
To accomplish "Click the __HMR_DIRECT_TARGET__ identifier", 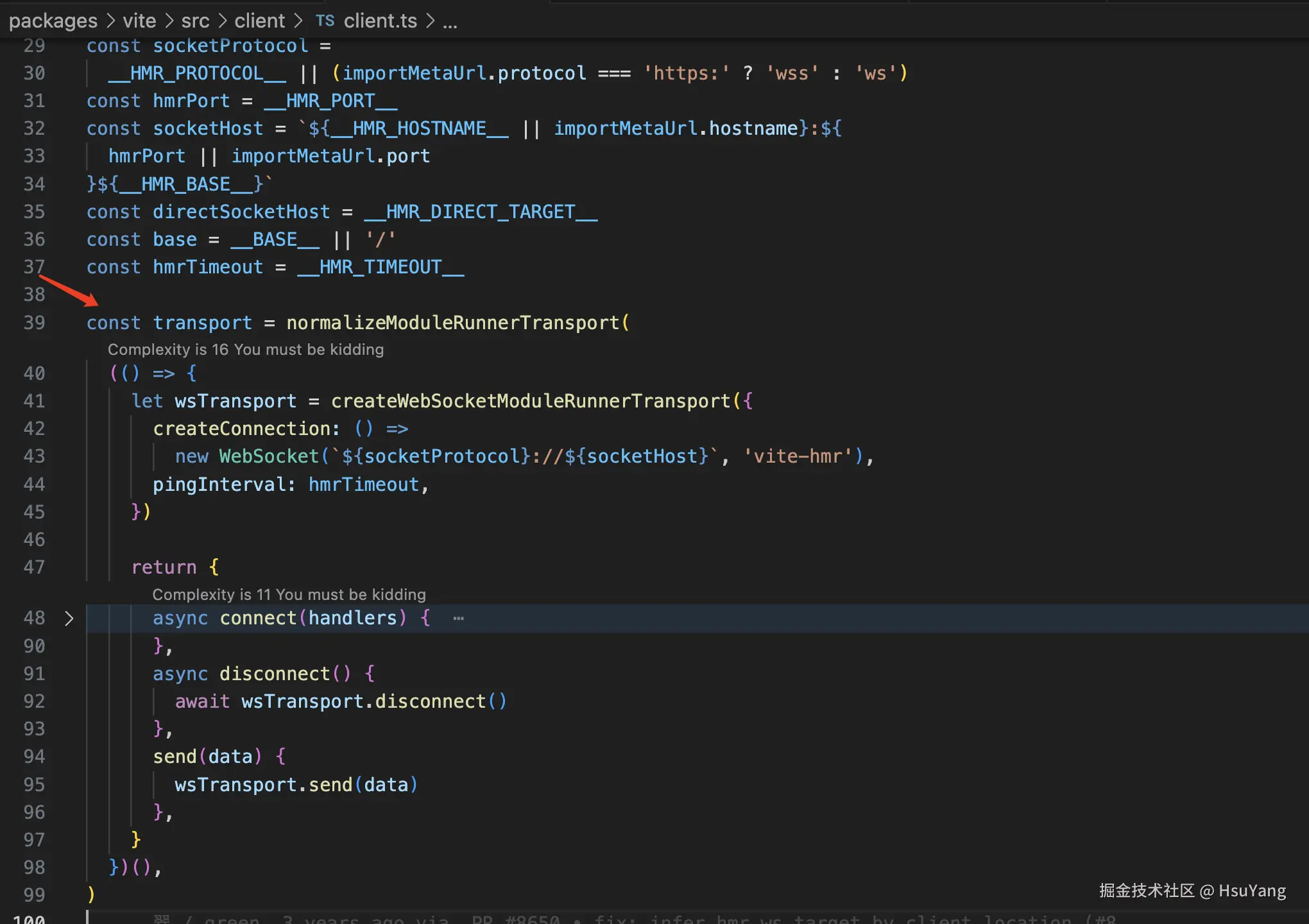I will click(x=481, y=212).
